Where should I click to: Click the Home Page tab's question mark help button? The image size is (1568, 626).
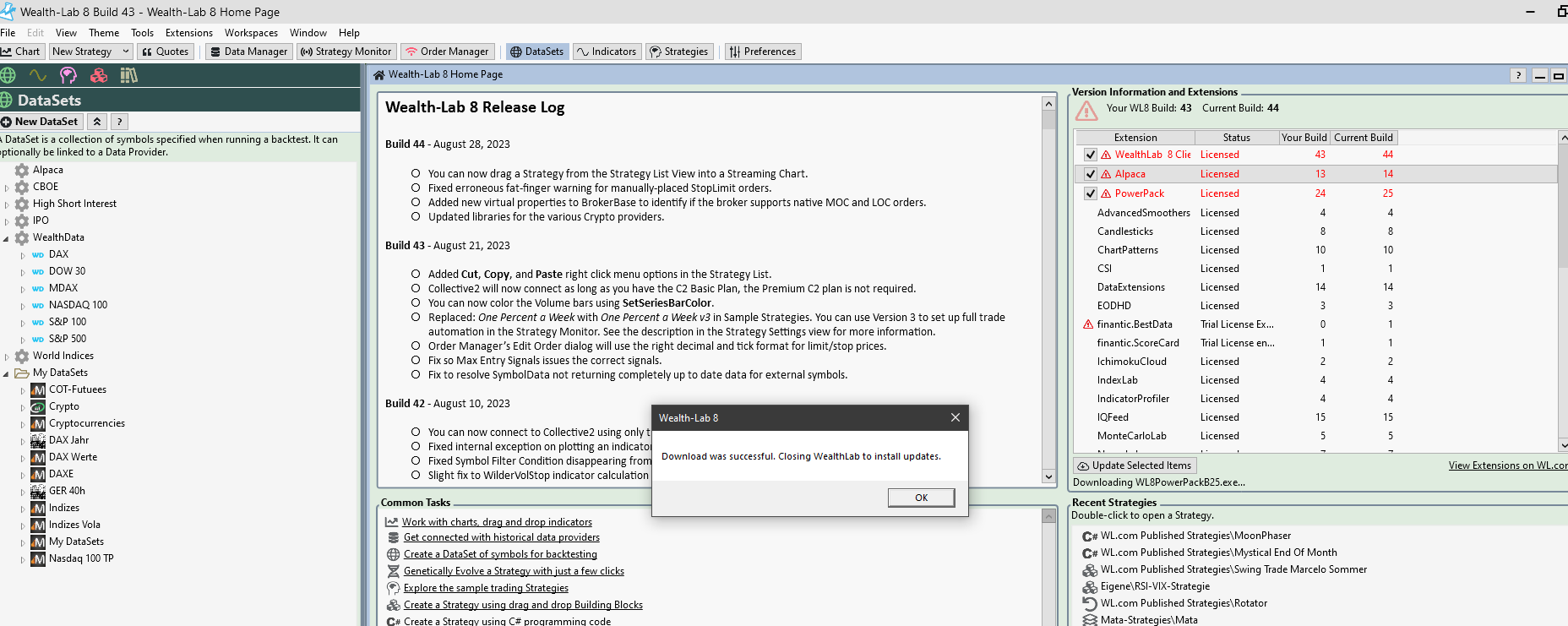tap(1518, 75)
